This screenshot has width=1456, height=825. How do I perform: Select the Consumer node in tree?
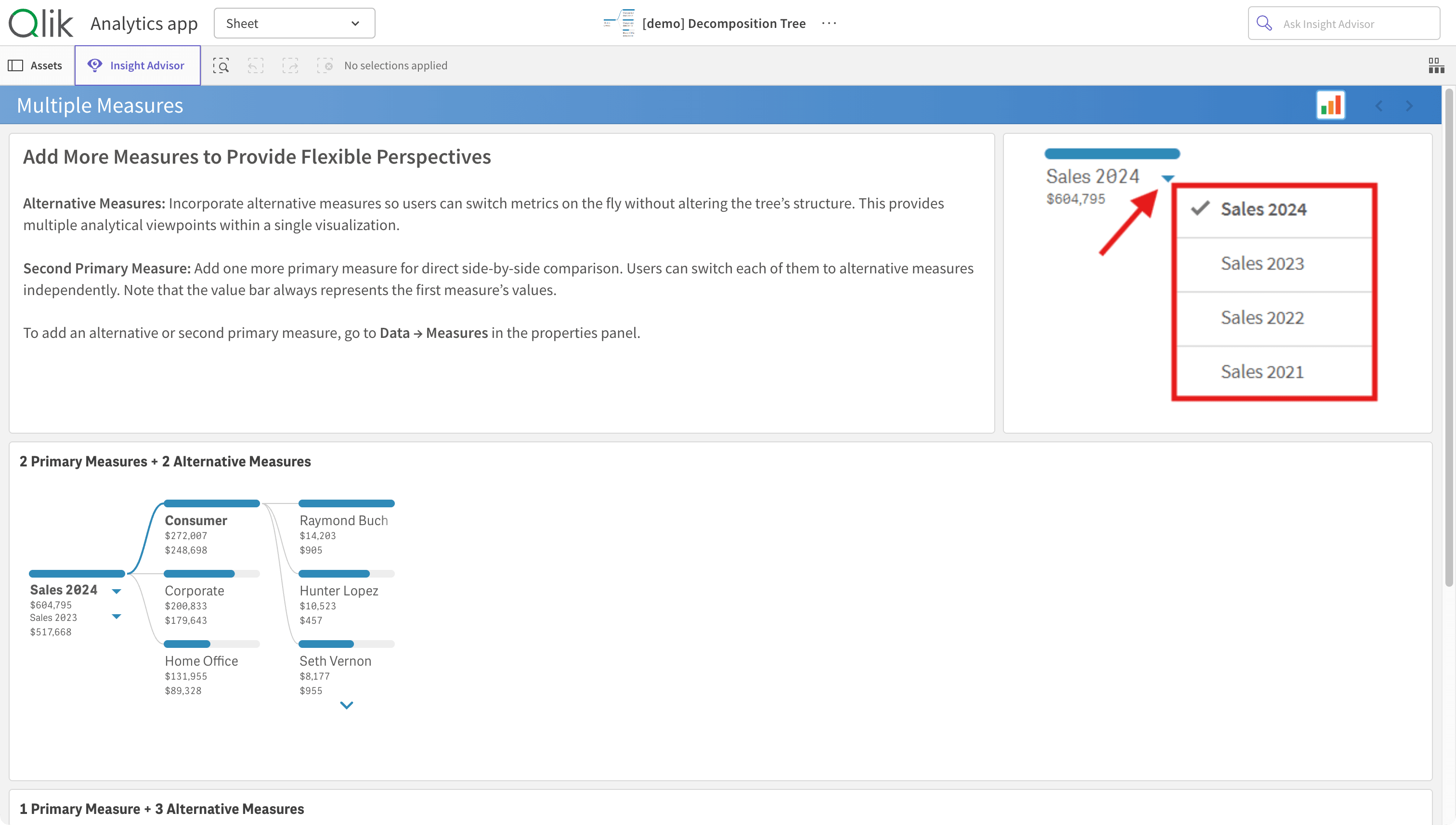point(195,520)
